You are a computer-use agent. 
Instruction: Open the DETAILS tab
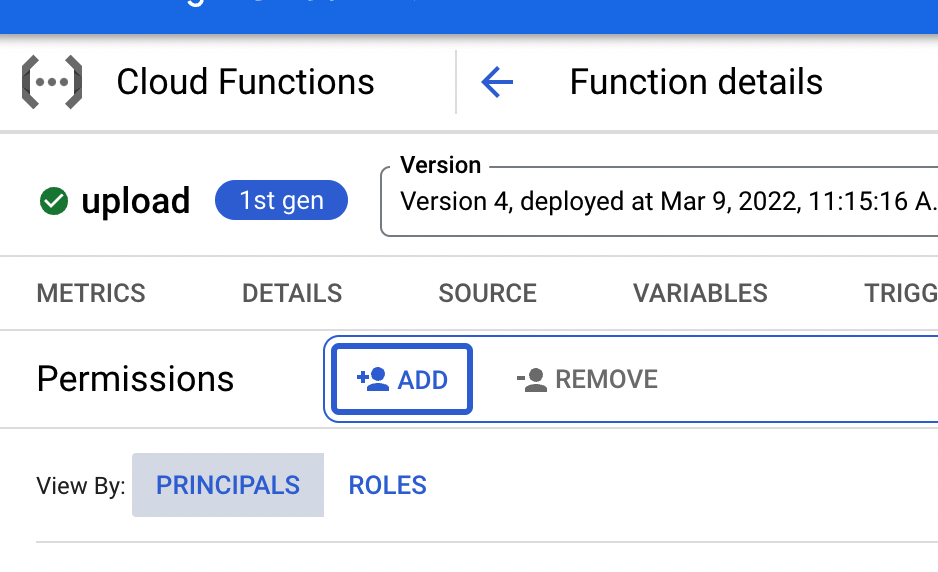pos(292,293)
